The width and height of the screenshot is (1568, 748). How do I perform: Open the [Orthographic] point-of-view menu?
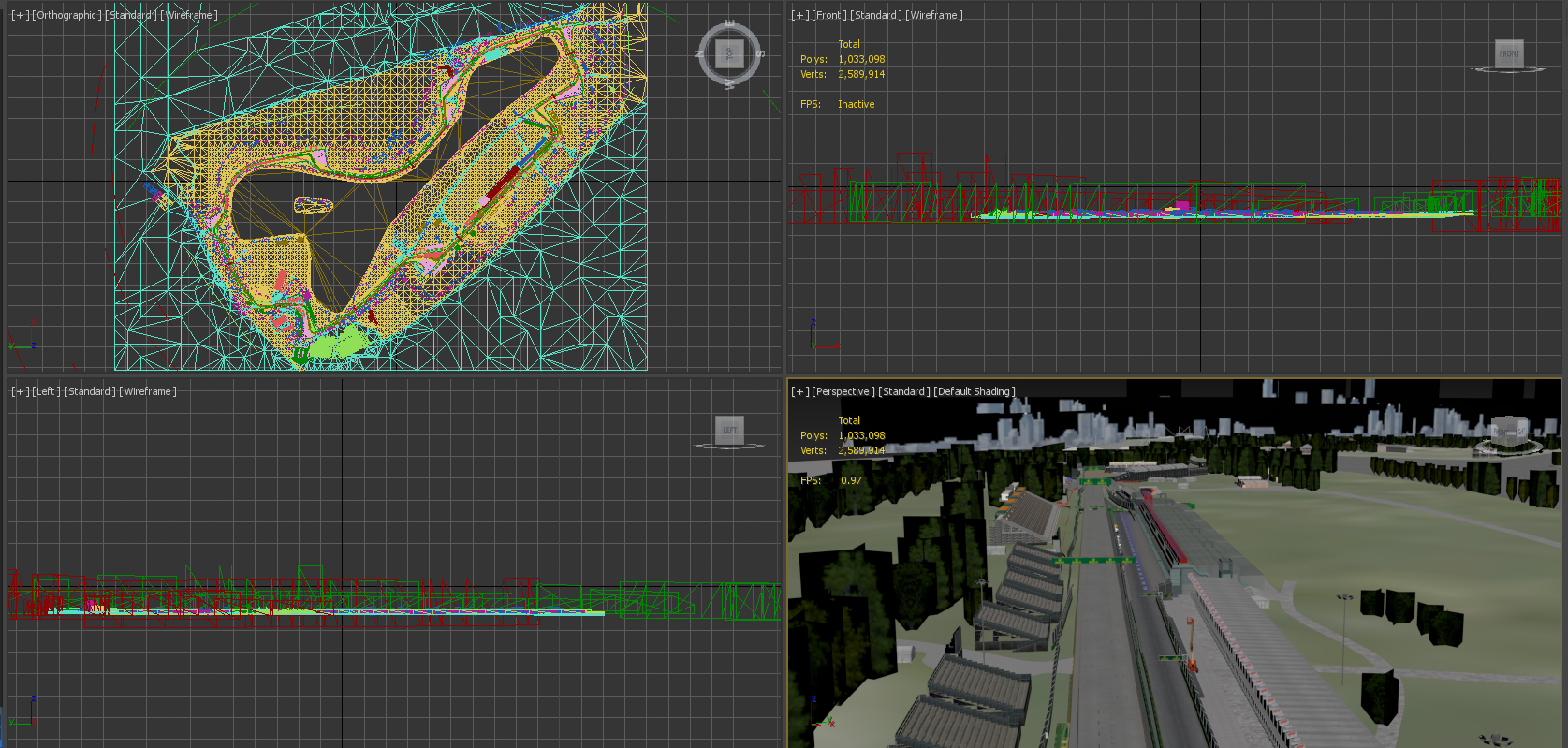(x=66, y=15)
